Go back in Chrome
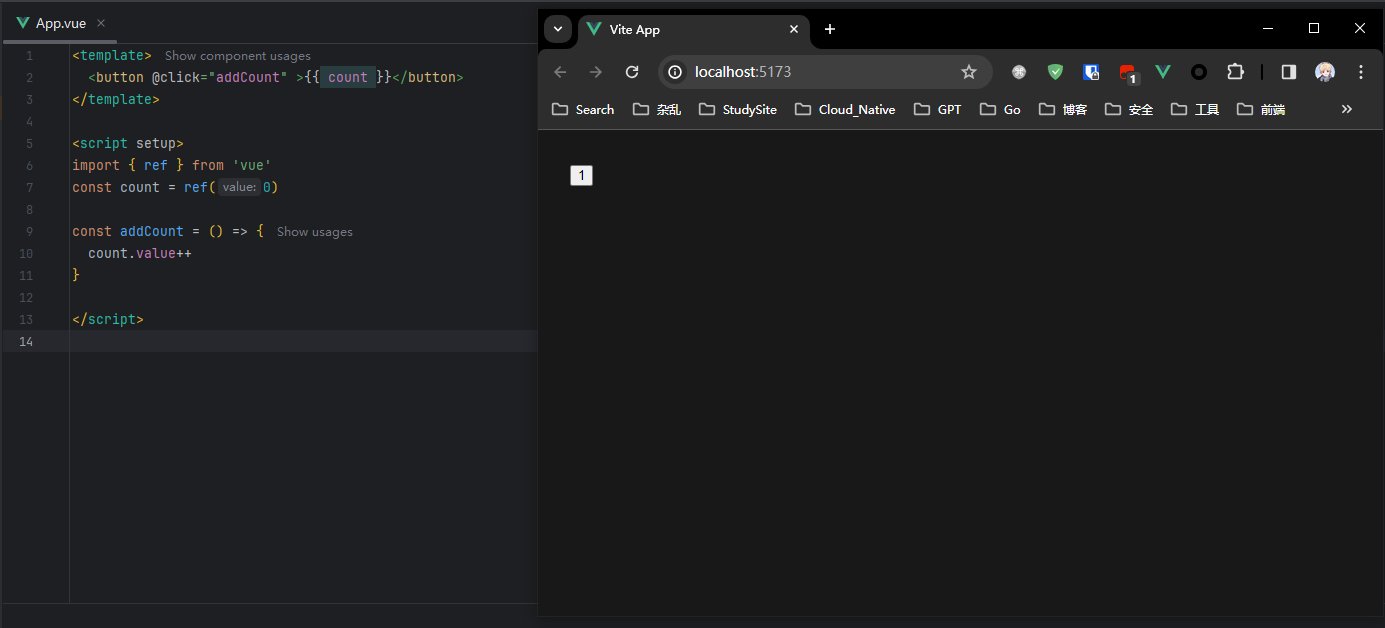Image resolution: width=1385 pixels, height=628 pixels. point(560,72)
